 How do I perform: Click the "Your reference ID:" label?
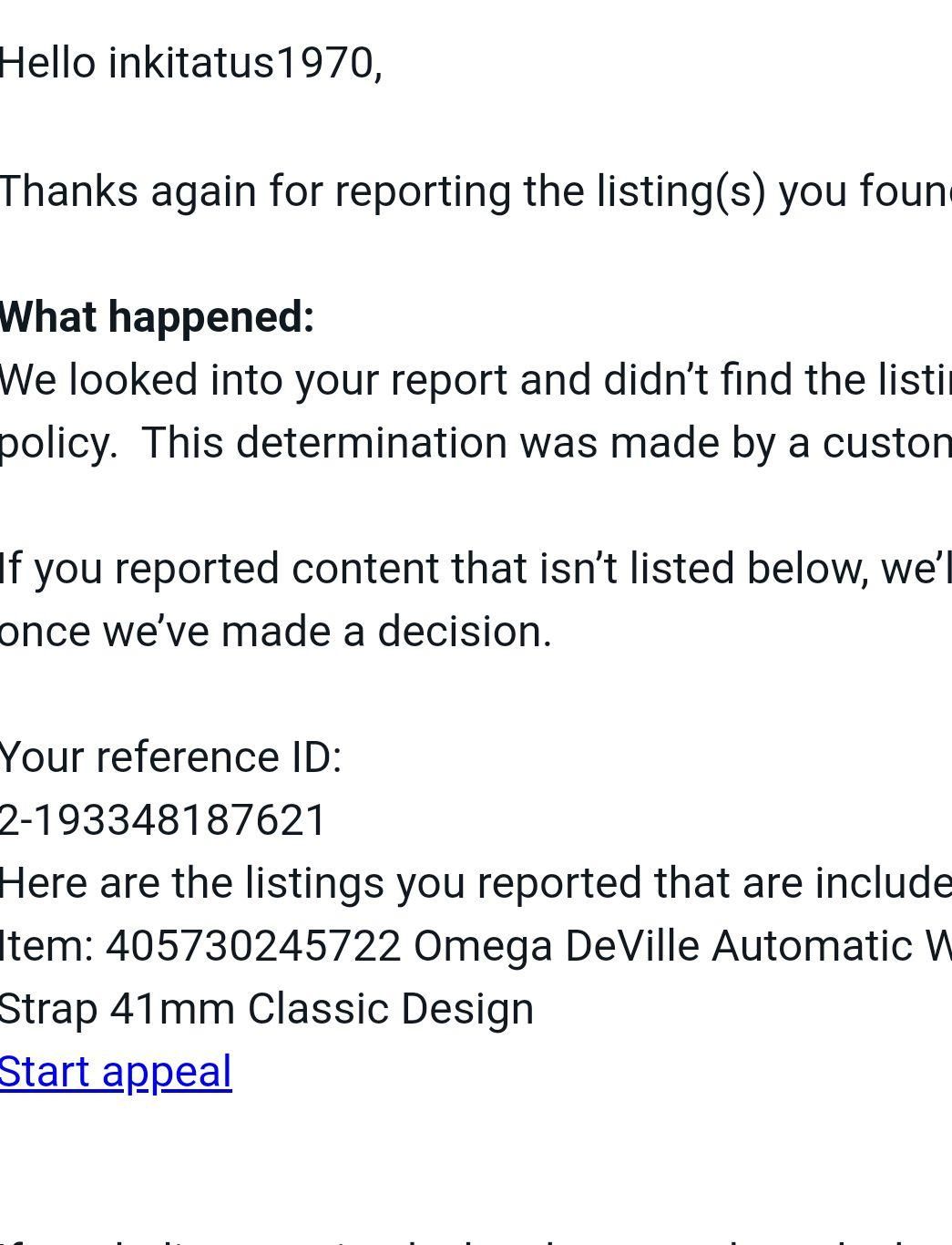pos(170,757)
